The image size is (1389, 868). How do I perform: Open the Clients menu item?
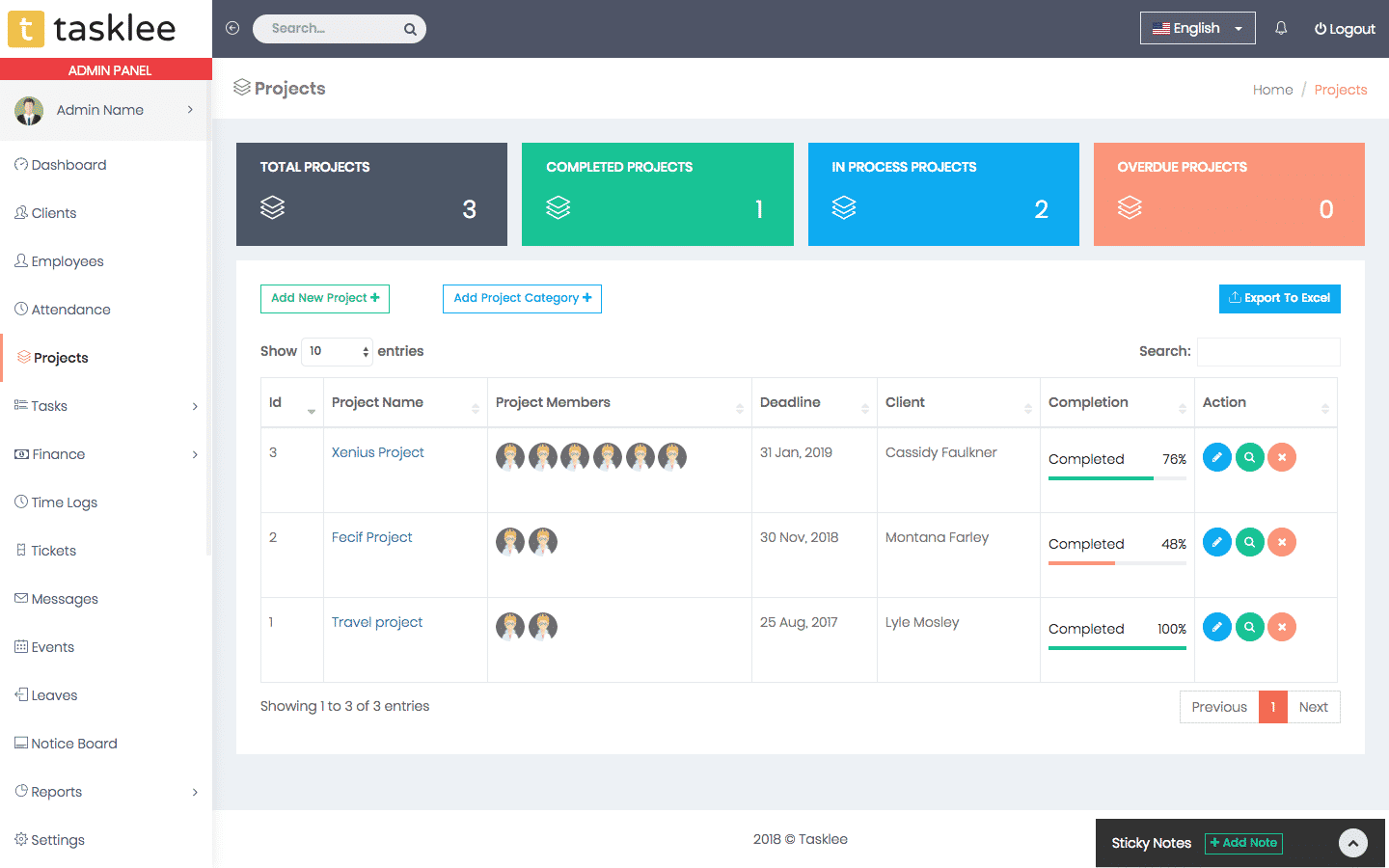(52, 212)
